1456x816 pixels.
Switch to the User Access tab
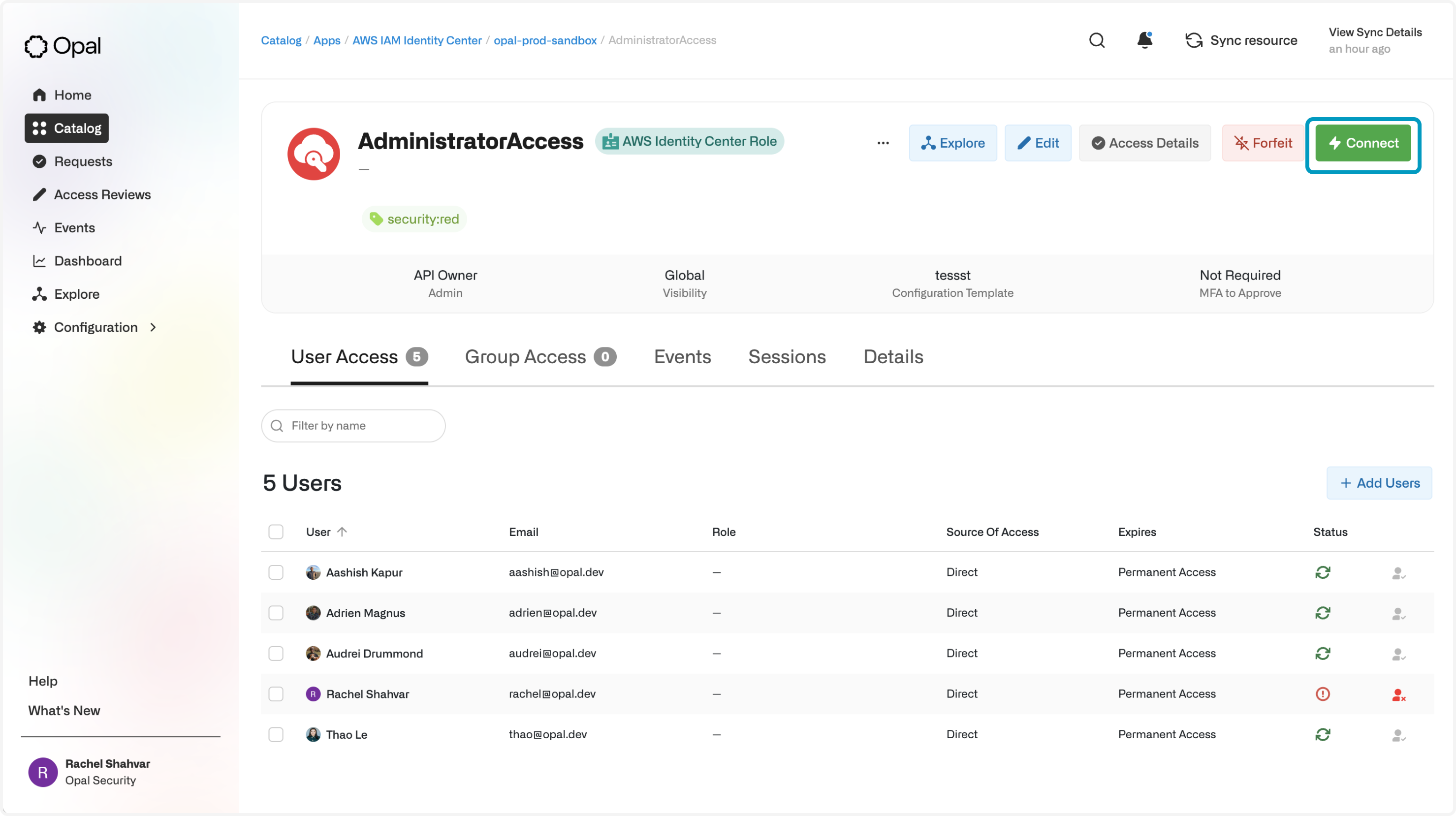pos(359,357)
